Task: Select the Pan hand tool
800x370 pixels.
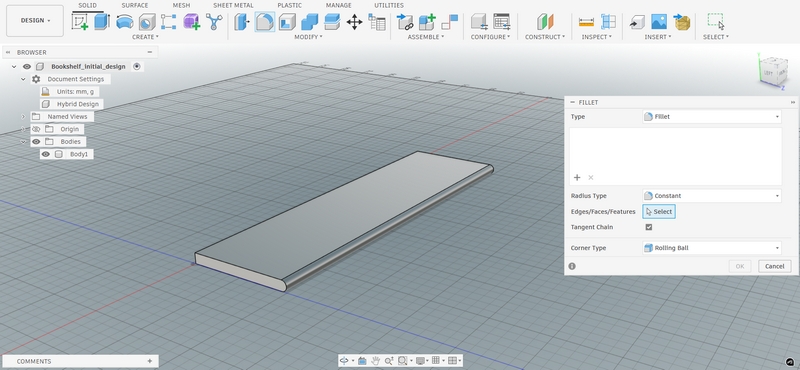Action: [376, 360]
